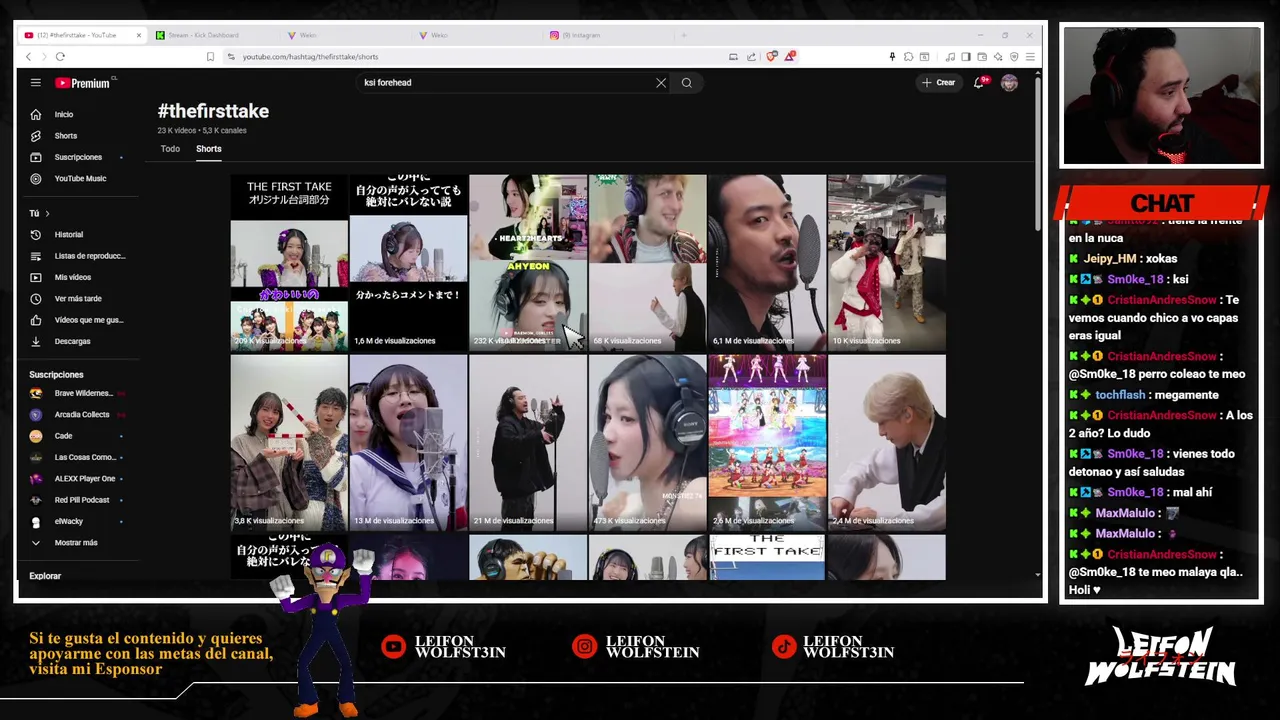Open the AHYEON Heart2Hearts short
The image size is (1280, 720).
[x=528, y=263]
